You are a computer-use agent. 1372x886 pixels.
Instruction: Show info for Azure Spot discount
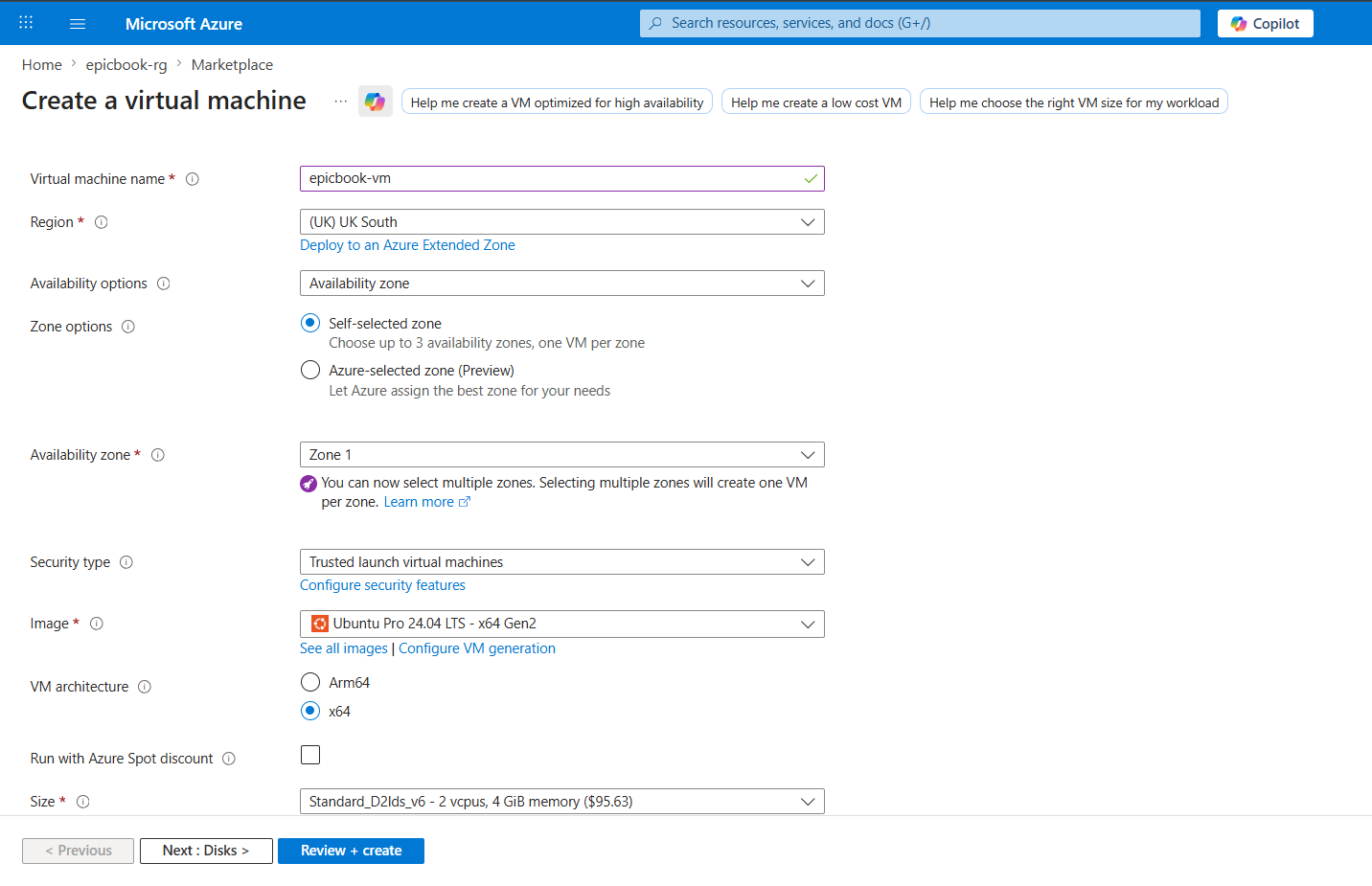click(229, 759)
